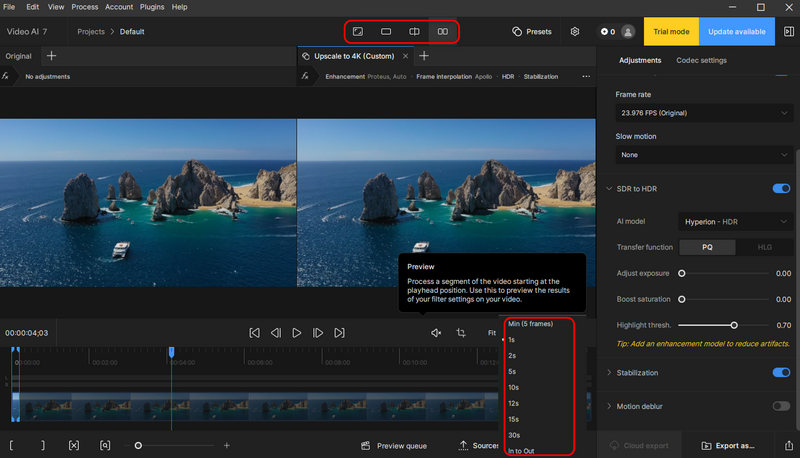Open the Frame rate dropdown
This screenshot has height=458, width=800.
(704, 113)
